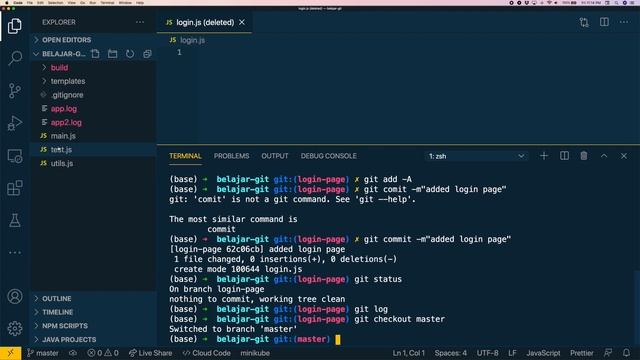Expand the Timeline section
Image resolution: width=640 pixels, height=360 pixels.
[94, 312]
